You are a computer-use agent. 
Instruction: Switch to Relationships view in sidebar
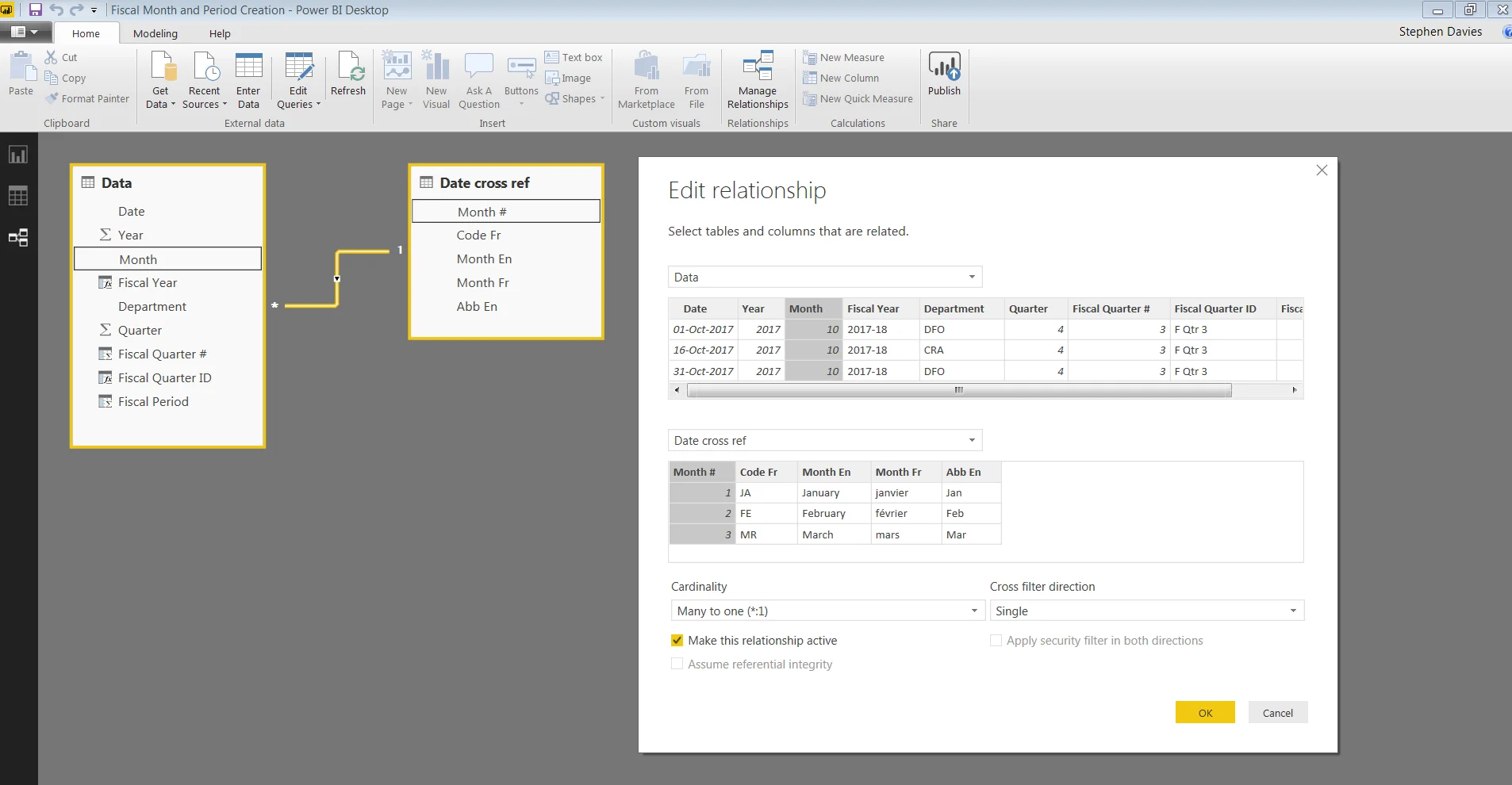click(x=18, y=237)
